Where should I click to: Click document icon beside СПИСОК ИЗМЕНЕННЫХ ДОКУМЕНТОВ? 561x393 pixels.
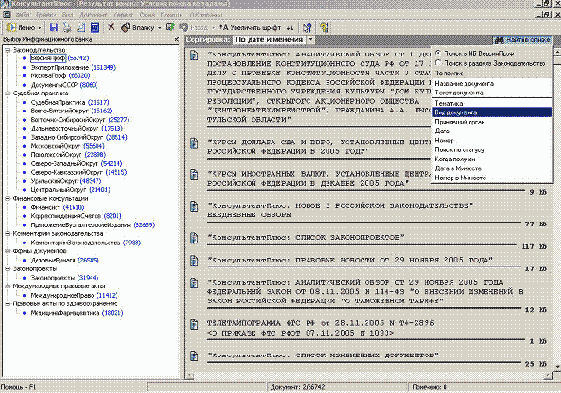(194, 356)
